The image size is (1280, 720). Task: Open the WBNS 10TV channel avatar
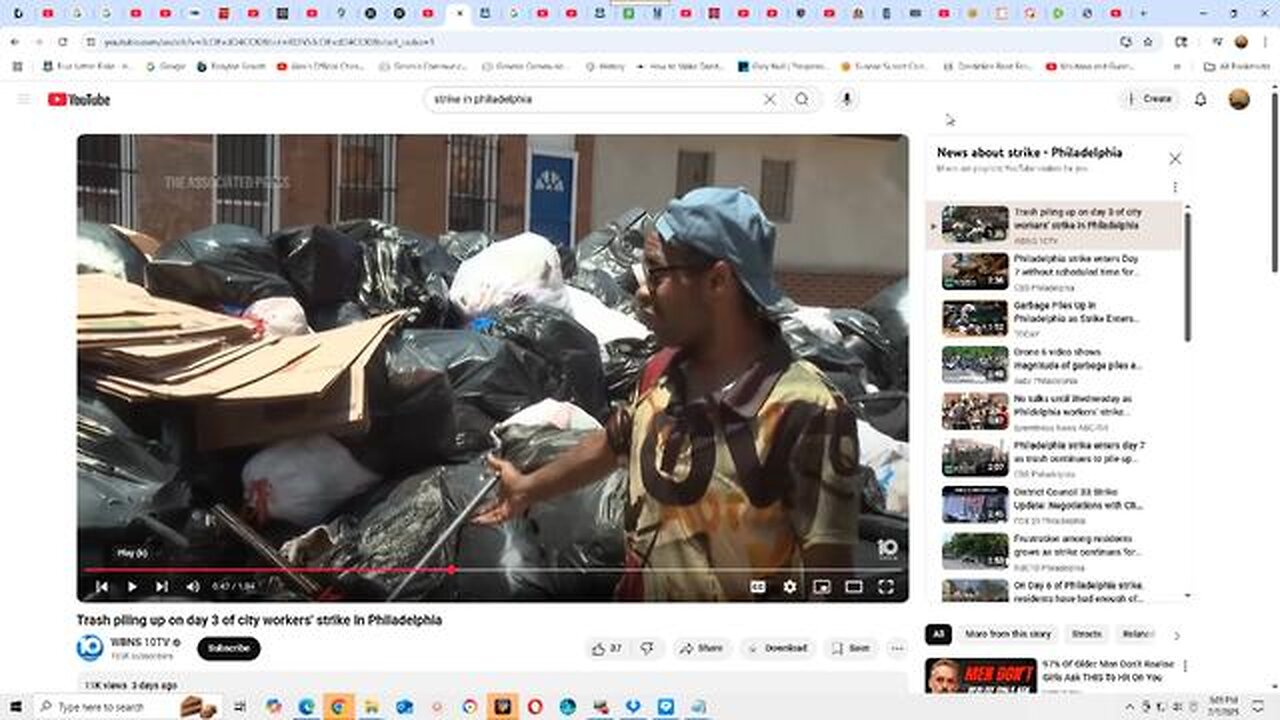(x=90, y=648)
